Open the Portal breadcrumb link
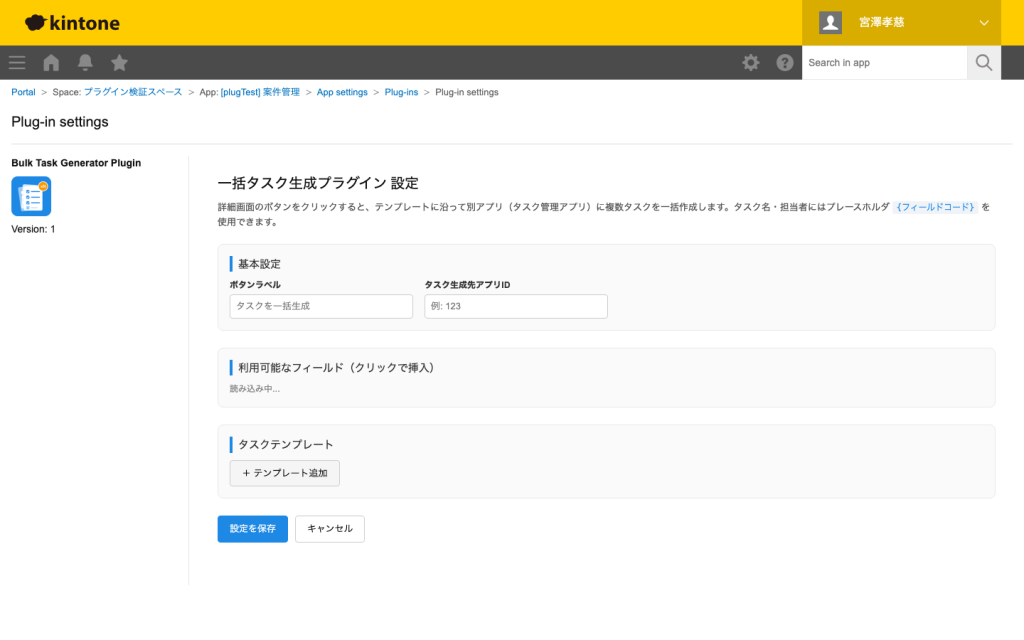 click(23, 91)
